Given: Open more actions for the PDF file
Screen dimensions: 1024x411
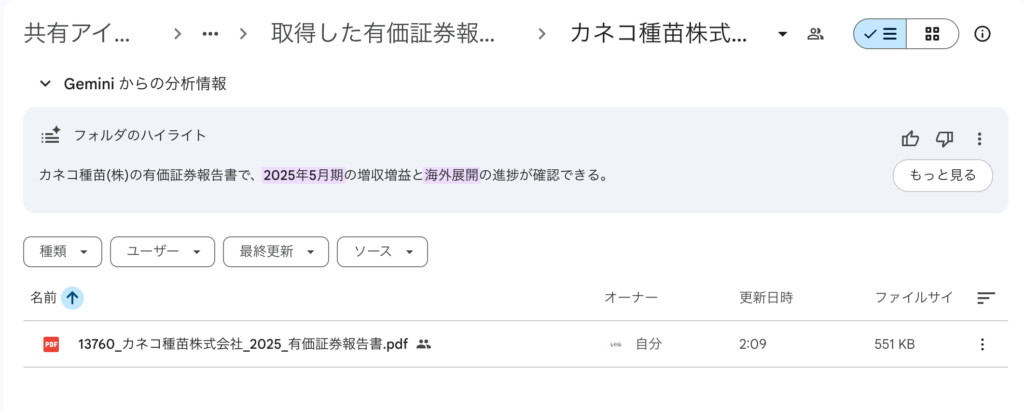Looking at the screenshot, I should [x=981, y=344].
